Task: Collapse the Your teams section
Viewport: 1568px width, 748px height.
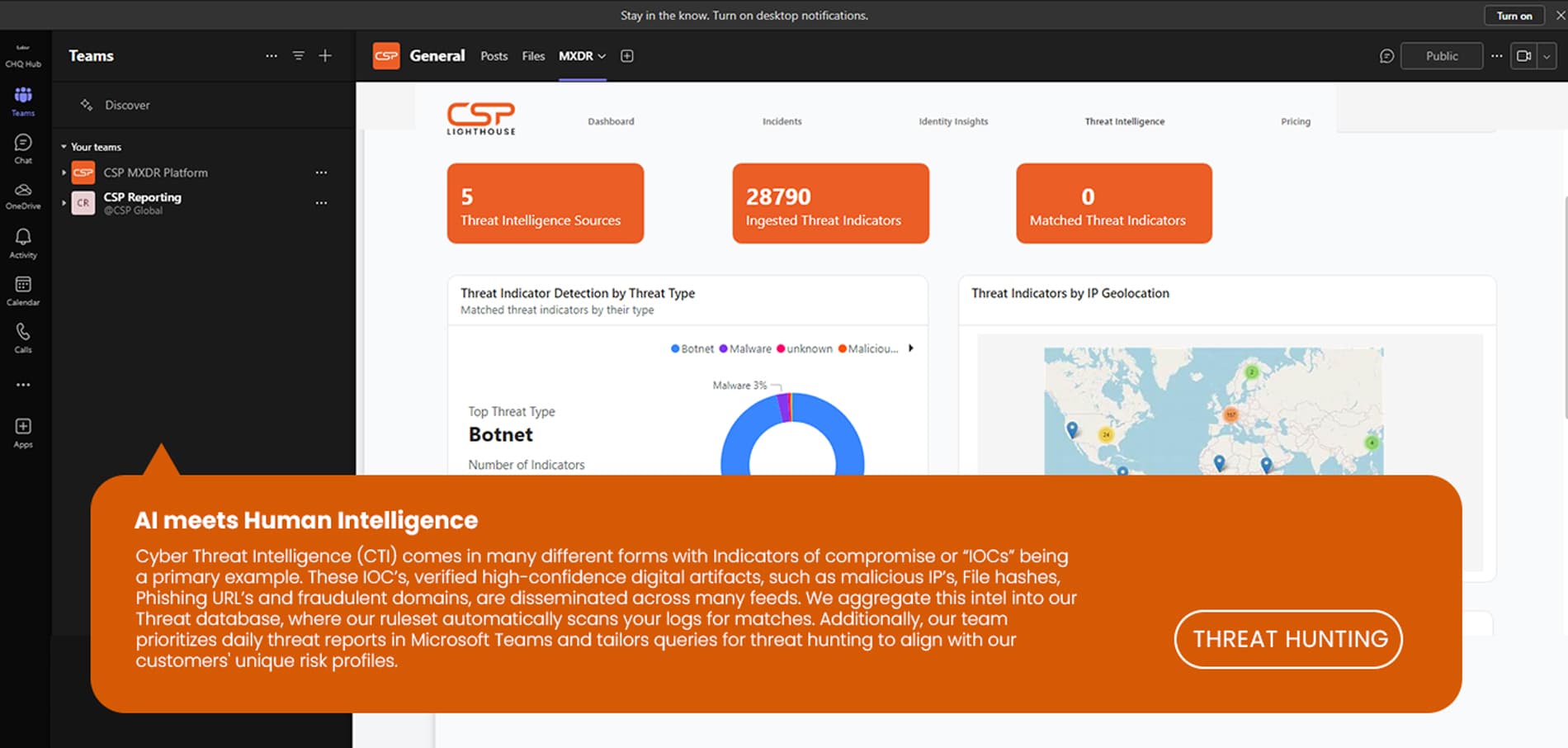Action: tap(64, 147)
